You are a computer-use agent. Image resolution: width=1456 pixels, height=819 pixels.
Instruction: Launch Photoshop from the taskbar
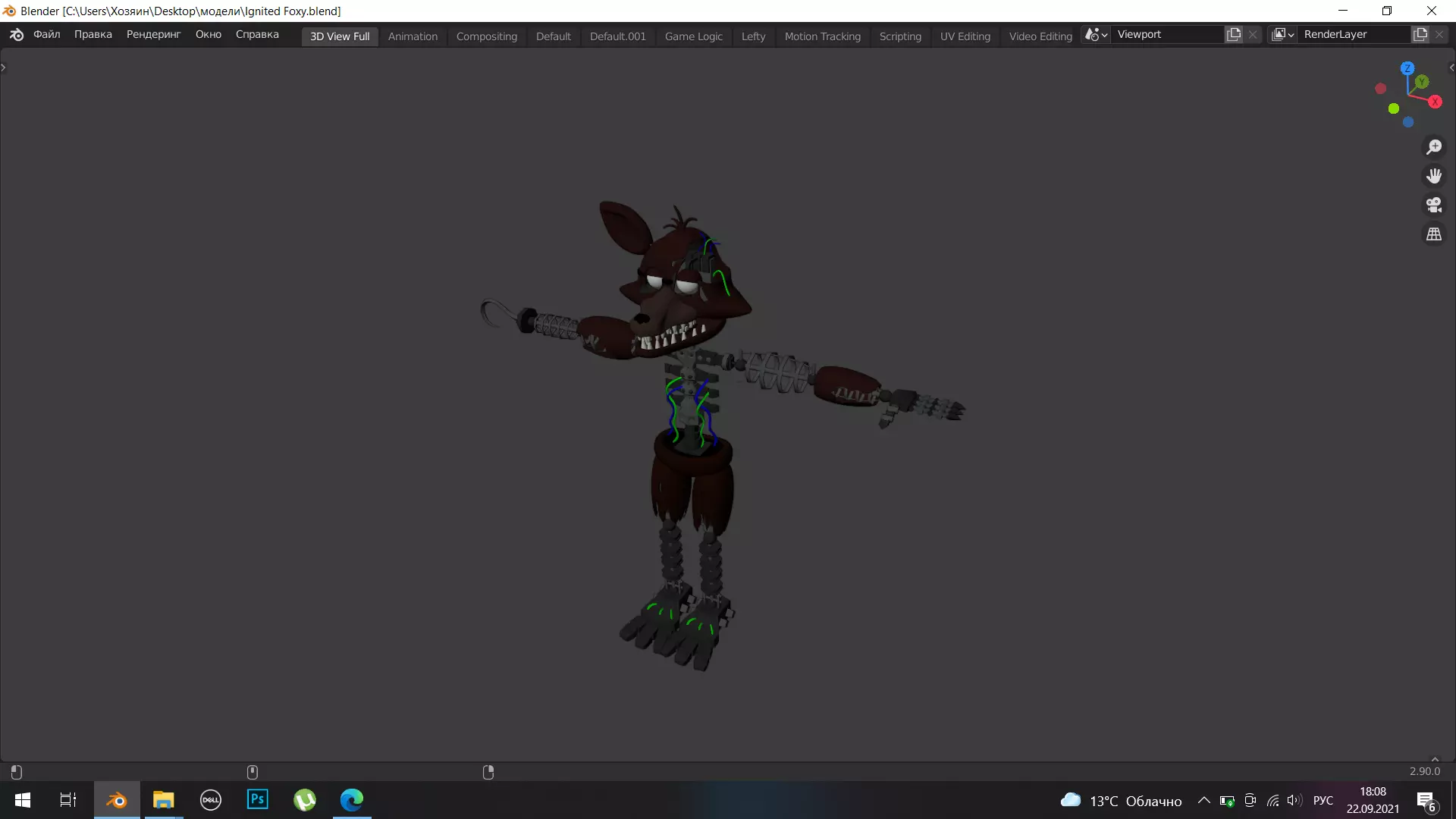[258, 800]
